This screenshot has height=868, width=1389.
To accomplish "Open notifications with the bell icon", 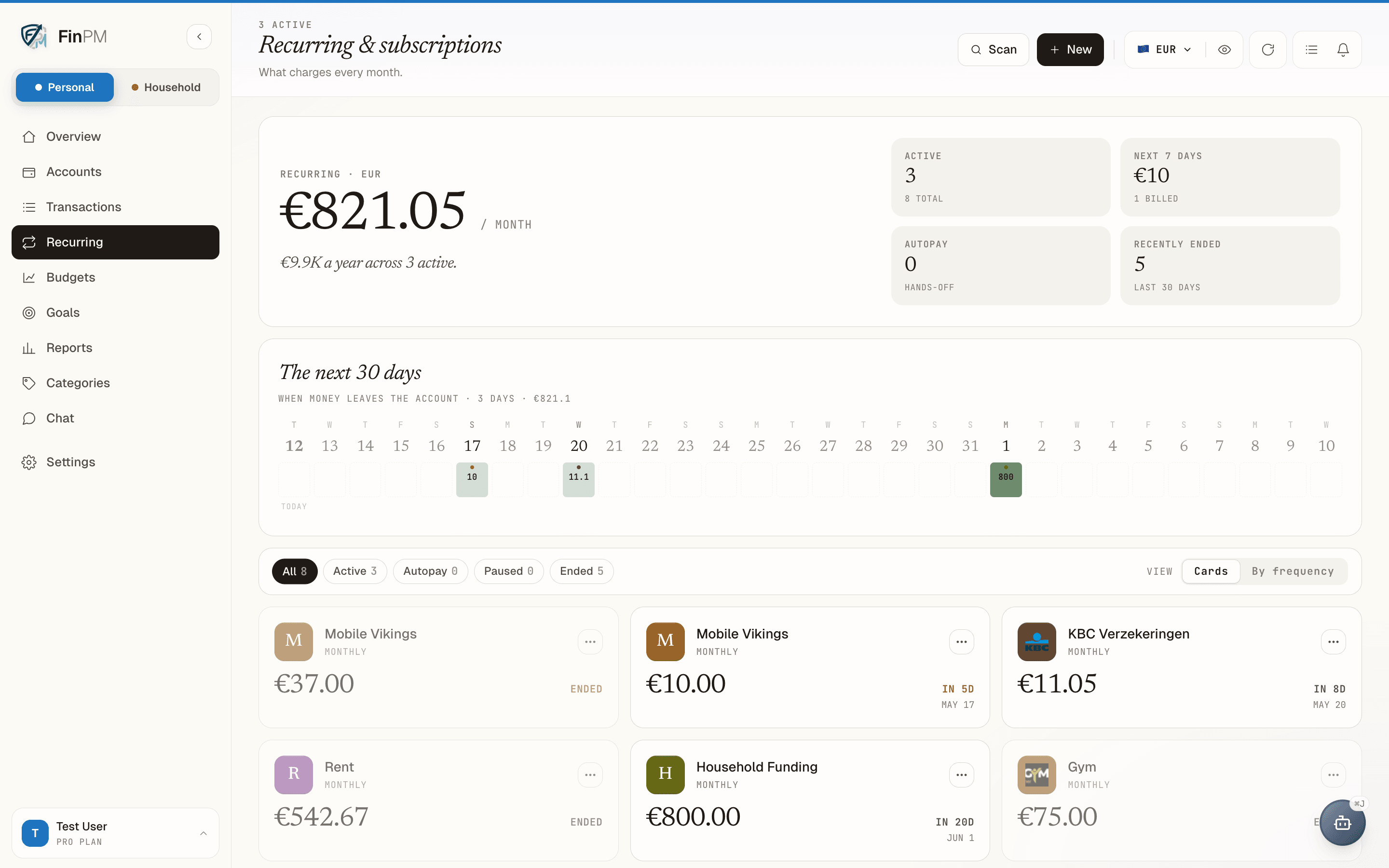I will point(1343,49).
